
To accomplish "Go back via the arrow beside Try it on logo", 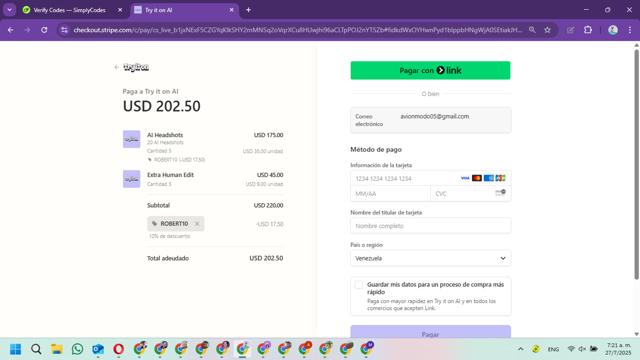I will click(117, 67).
